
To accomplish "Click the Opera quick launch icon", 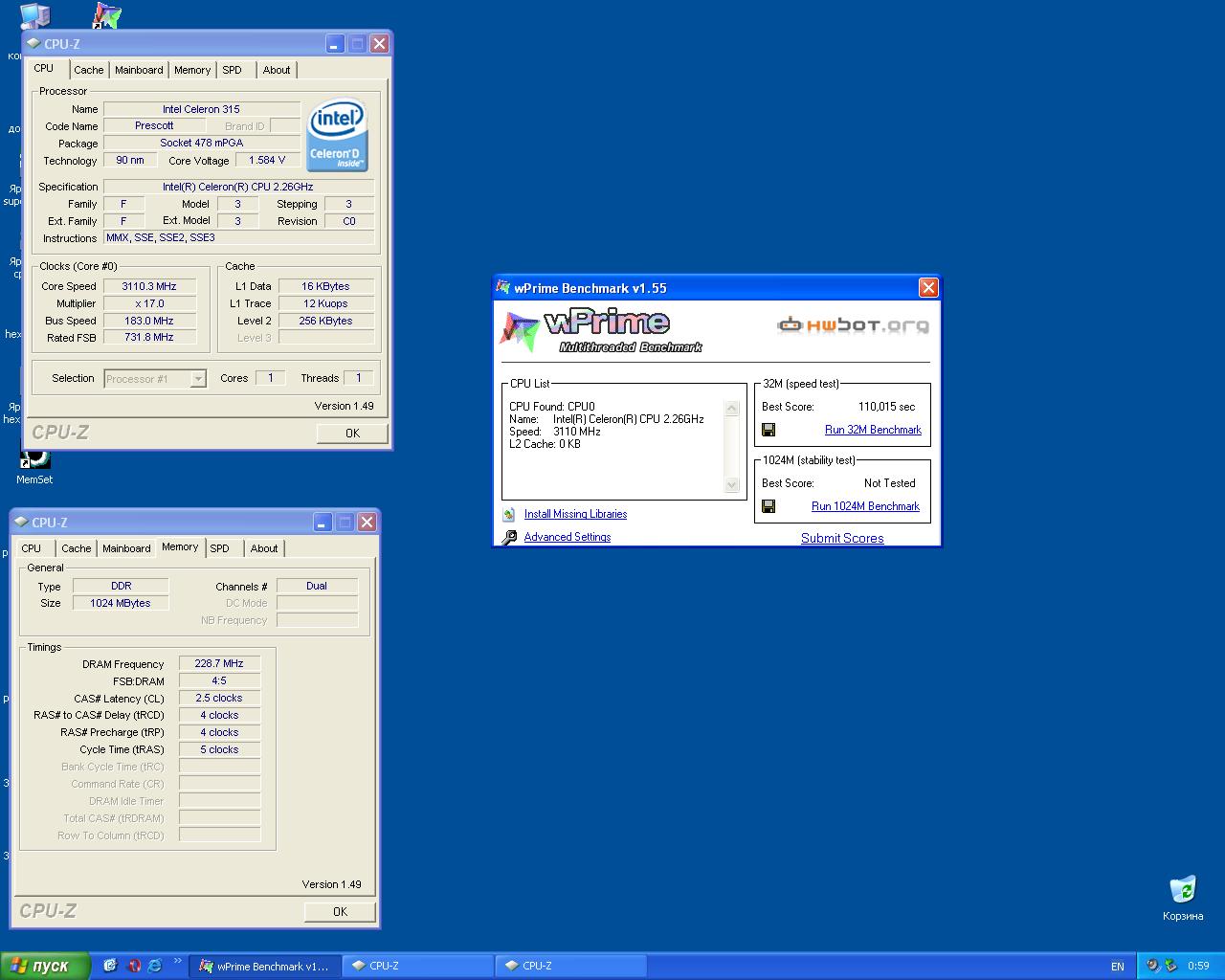I will pyautogui.click(x=134, y=966).
